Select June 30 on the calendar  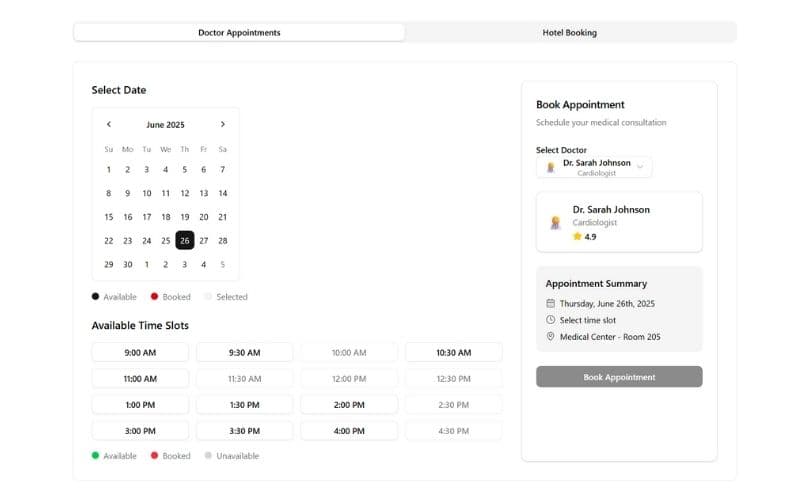pos(128,264)
